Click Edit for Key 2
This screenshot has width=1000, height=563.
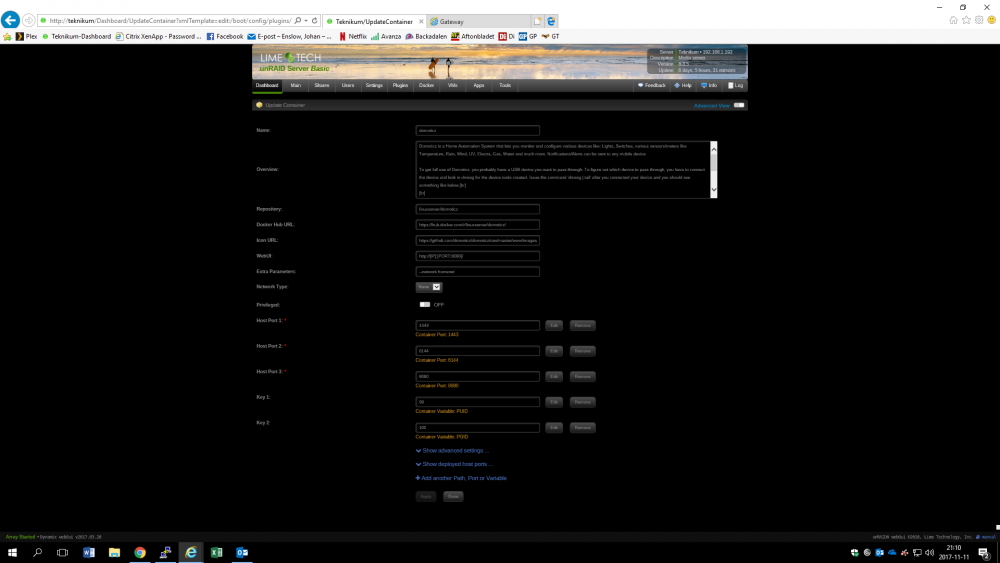pos(554,428)
